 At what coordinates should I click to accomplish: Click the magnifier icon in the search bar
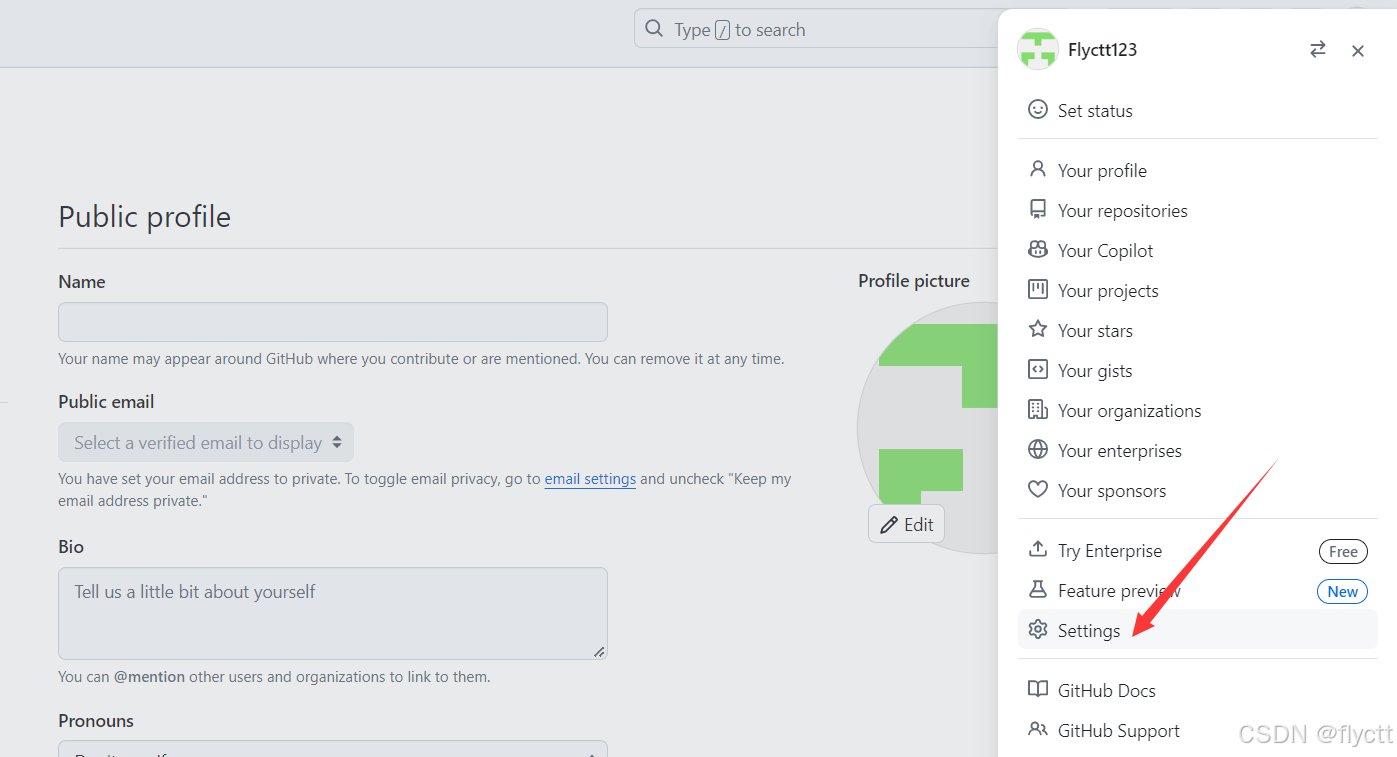654,29
